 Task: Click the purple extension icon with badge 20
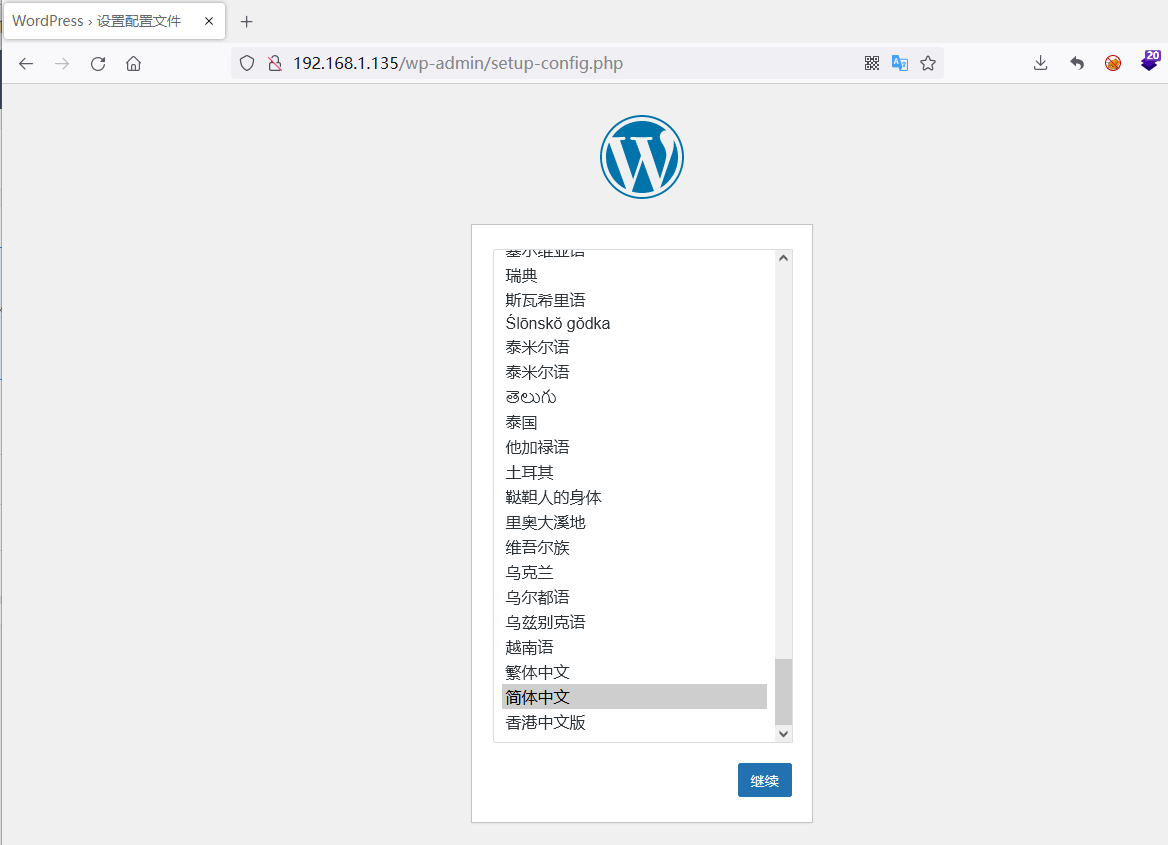pos(1148,62)
